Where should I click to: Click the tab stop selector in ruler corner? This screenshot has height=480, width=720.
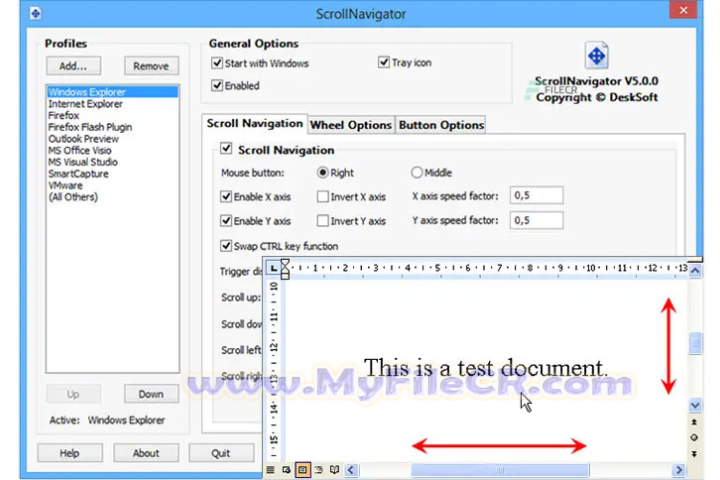(x=273, y=268)
